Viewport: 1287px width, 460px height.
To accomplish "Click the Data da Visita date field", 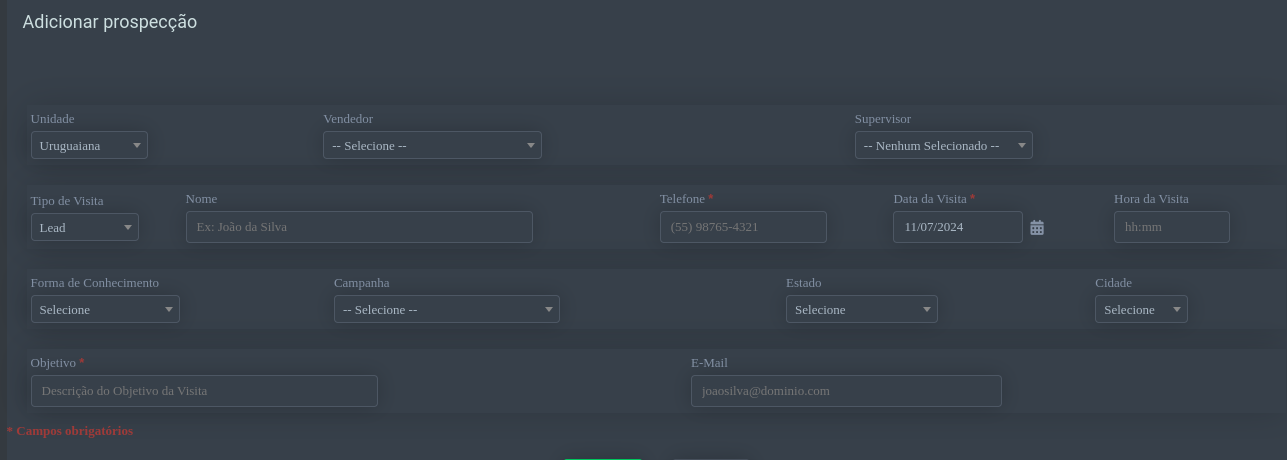I will click(957, 227).
